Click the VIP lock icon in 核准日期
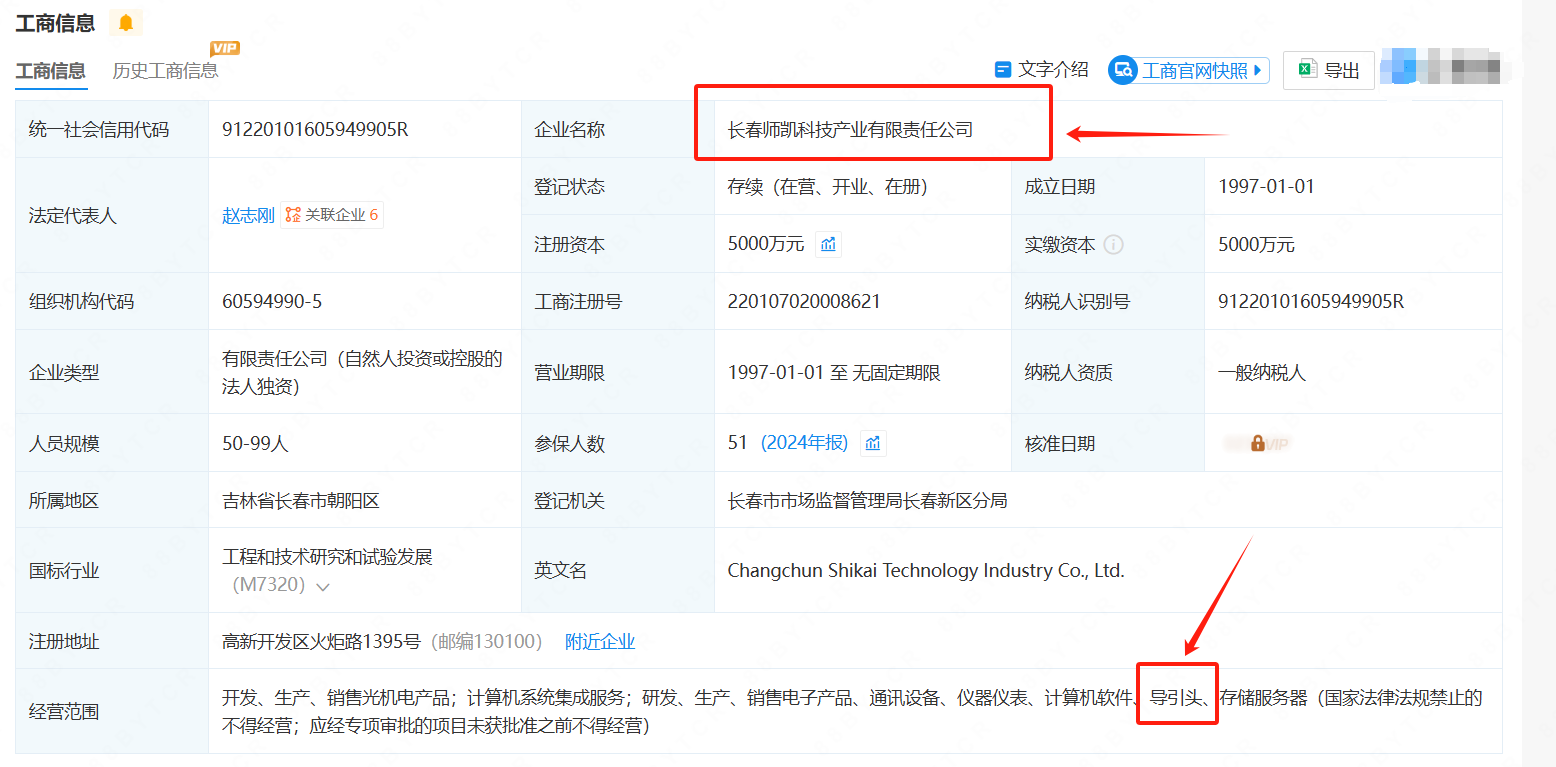Screen dimensions: 1556x767 [x=1257, y=443]
